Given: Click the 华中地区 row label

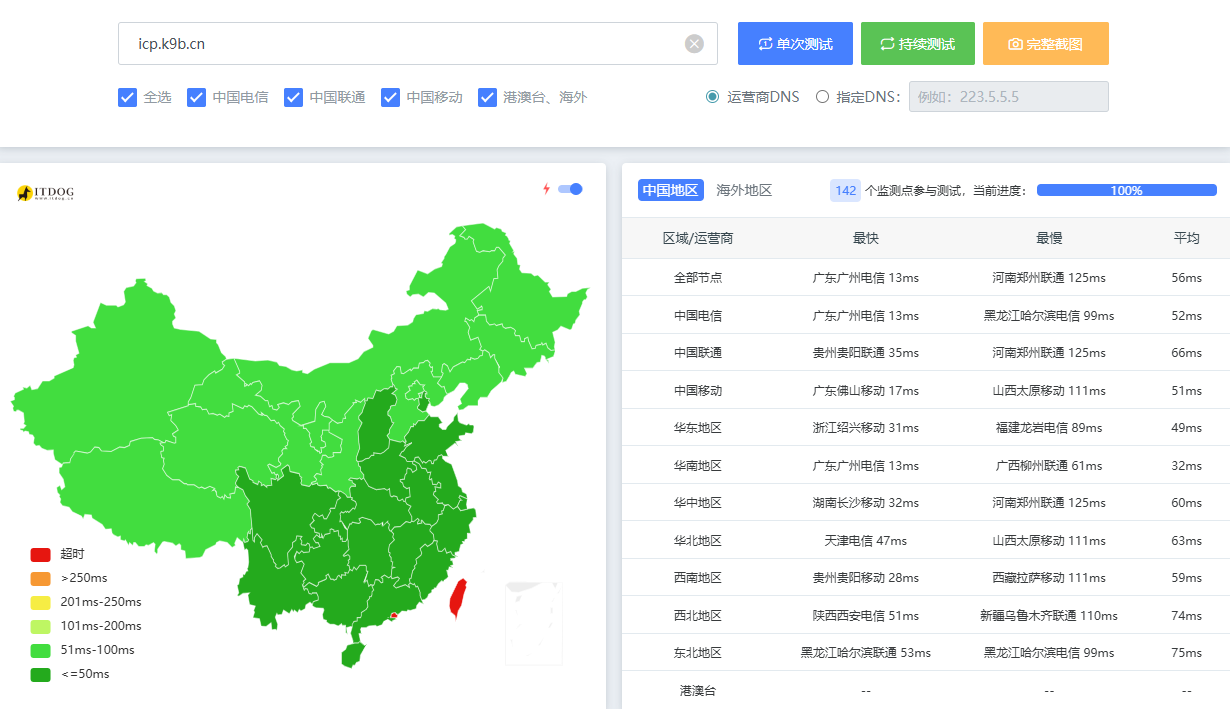Looking at the screenshot, I should [698, 503].
